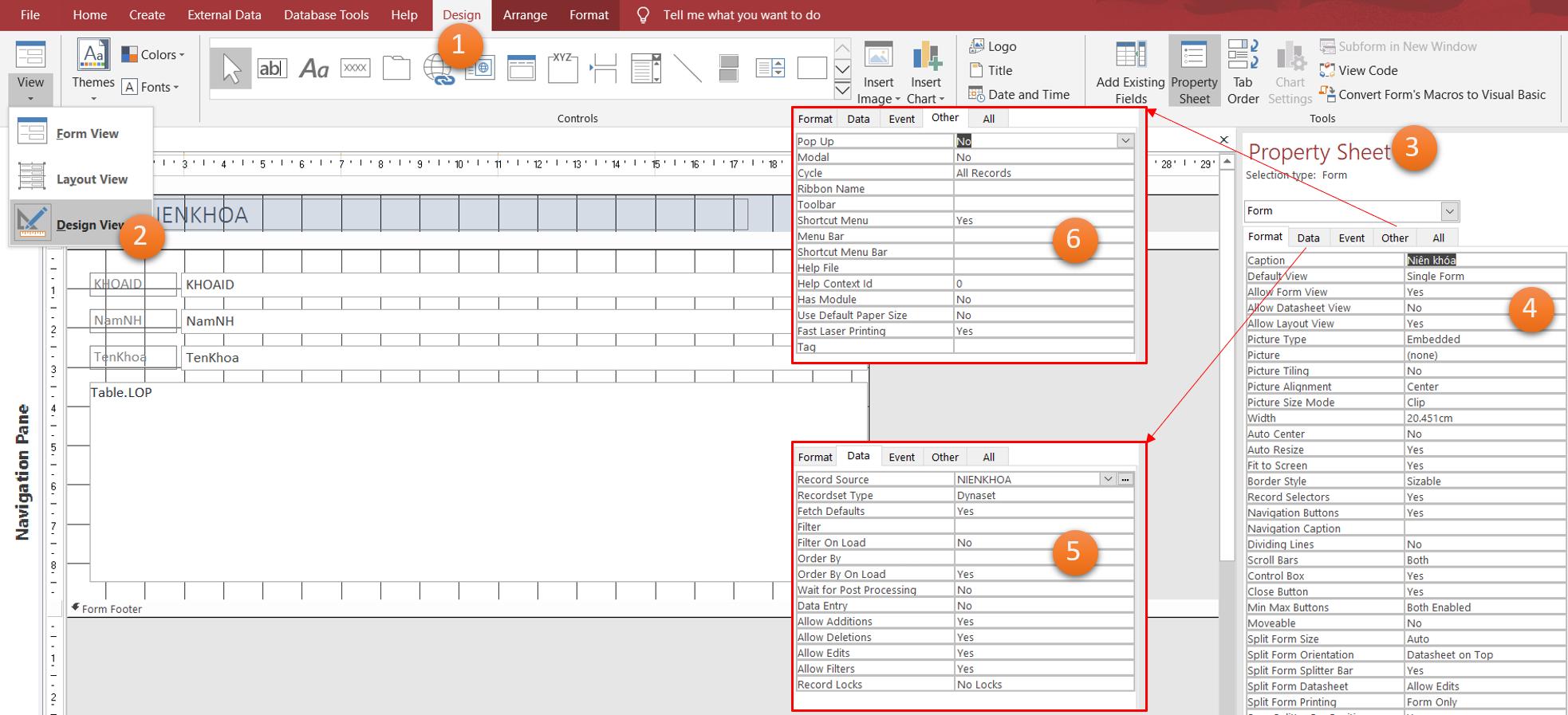
Task: Pick the Combo Box control
Action: [x=645, y=69]
